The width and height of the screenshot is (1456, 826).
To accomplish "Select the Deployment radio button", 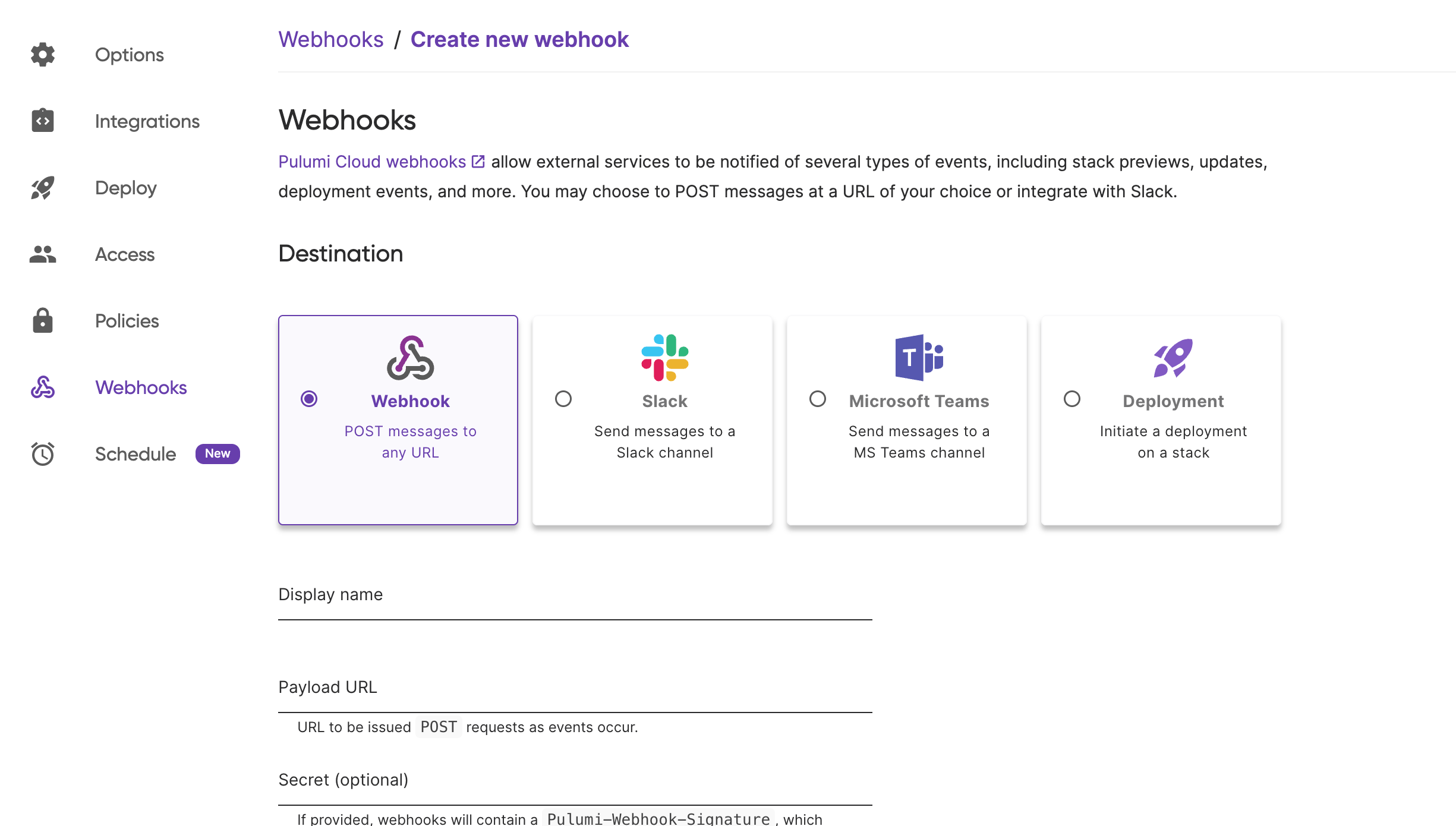I will [x=1072, y=399].
